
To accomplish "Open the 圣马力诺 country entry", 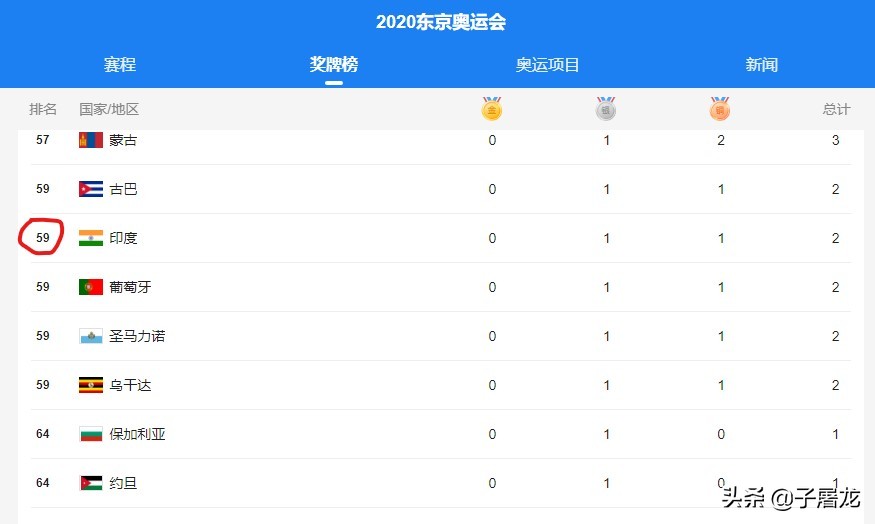I will 137,336.
